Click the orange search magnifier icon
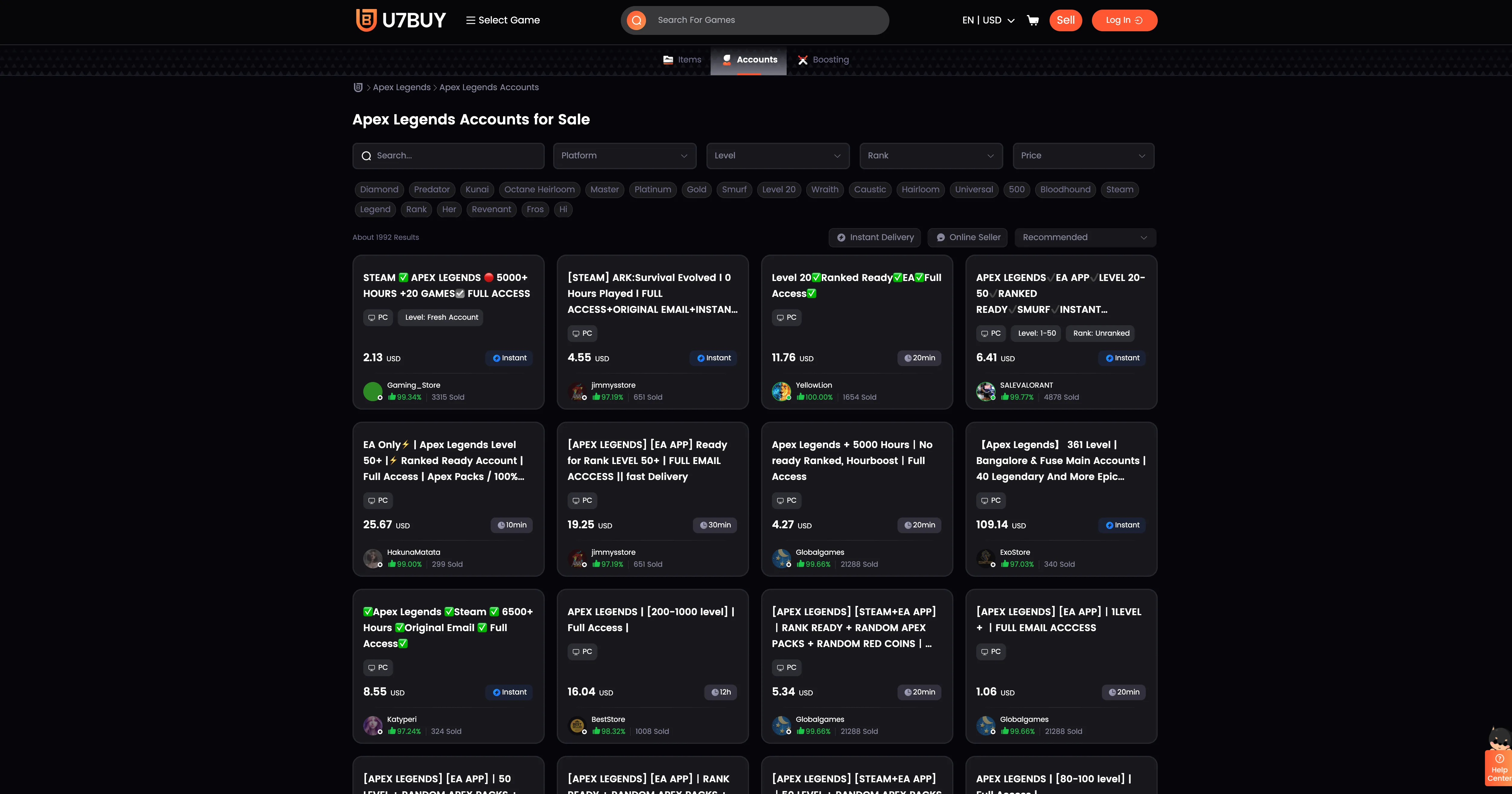Image resolution: width=1512 pixels, height=794 pixels. tap(636, 20)
